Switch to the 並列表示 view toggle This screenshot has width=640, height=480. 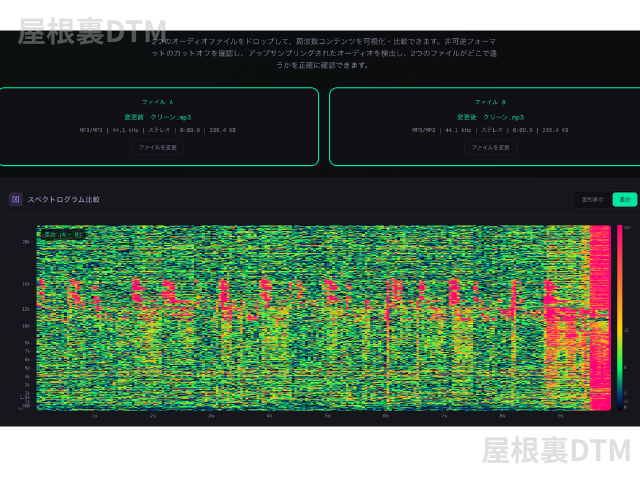(x=592, y=200)
